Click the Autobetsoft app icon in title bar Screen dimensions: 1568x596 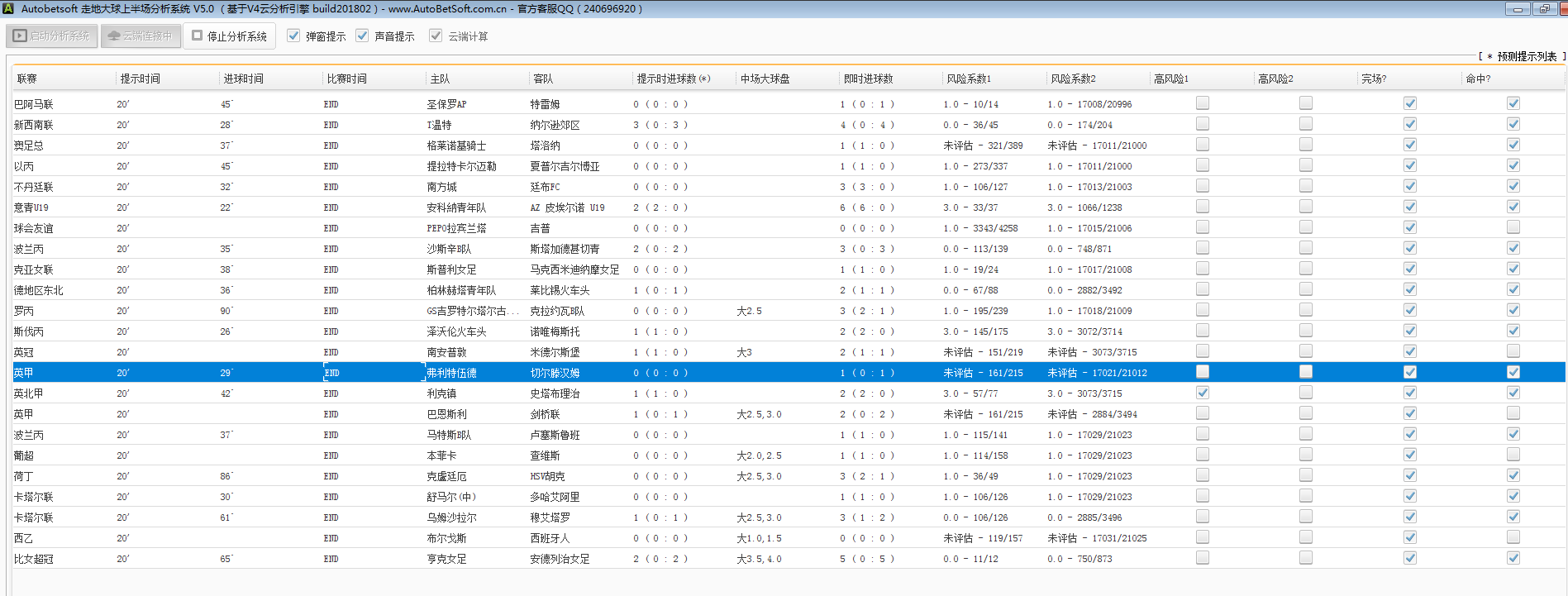point(7,8)
